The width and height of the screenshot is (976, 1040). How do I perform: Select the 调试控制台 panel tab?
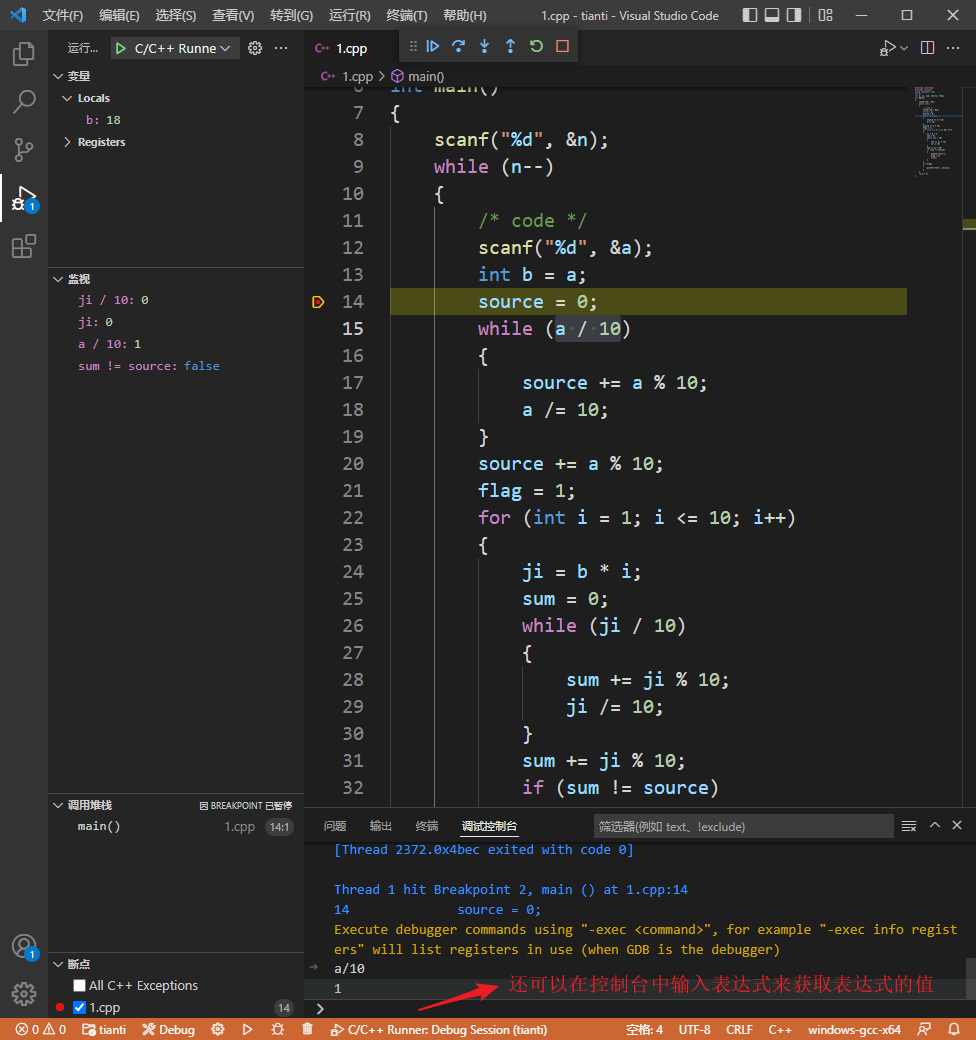(x=489, y=826)
